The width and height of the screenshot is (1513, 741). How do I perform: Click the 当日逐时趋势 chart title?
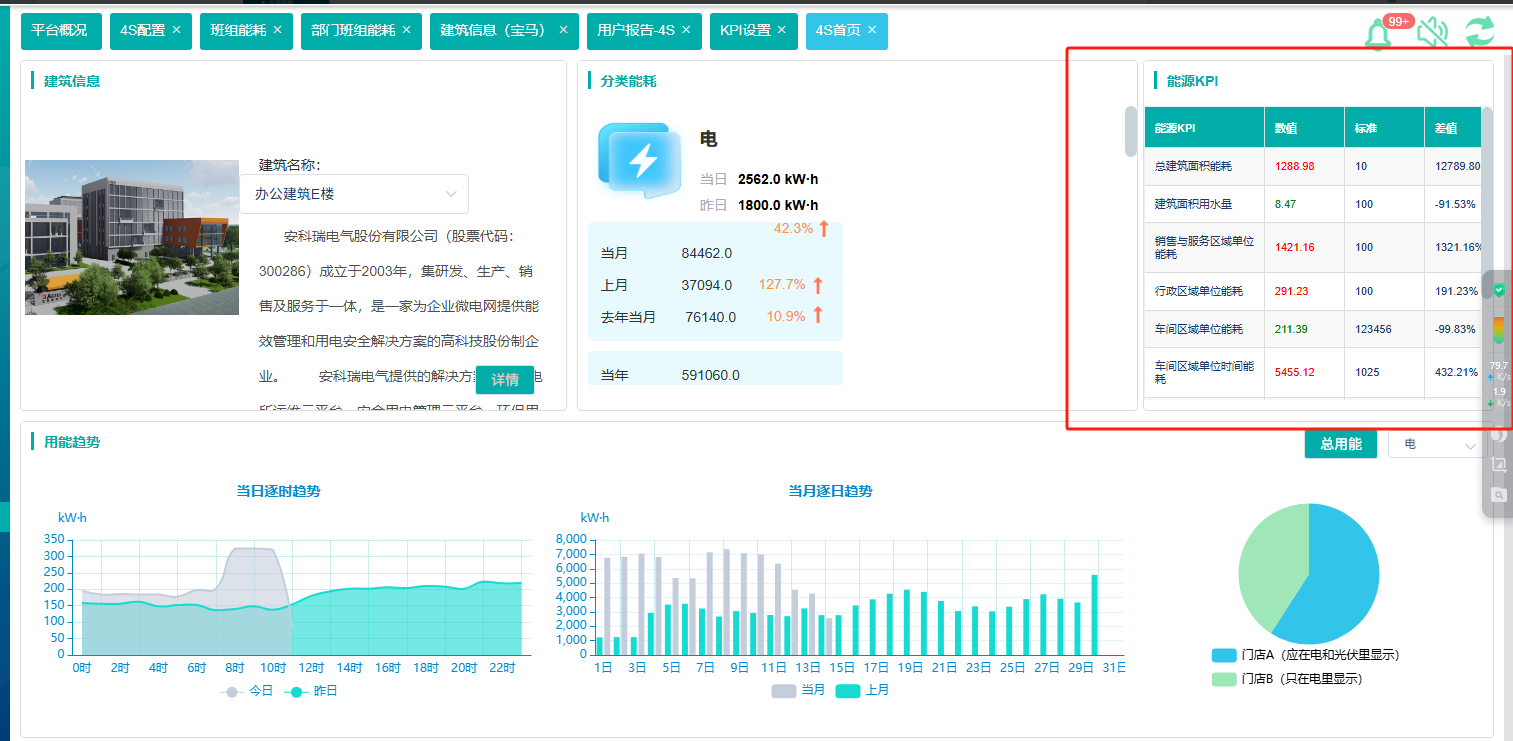coord(278,491)
